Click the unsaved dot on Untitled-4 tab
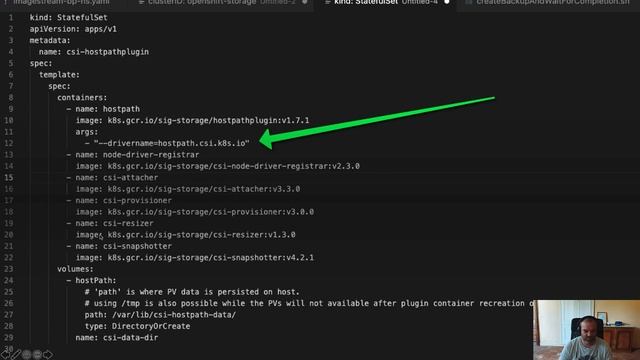 tap(447, 2)
